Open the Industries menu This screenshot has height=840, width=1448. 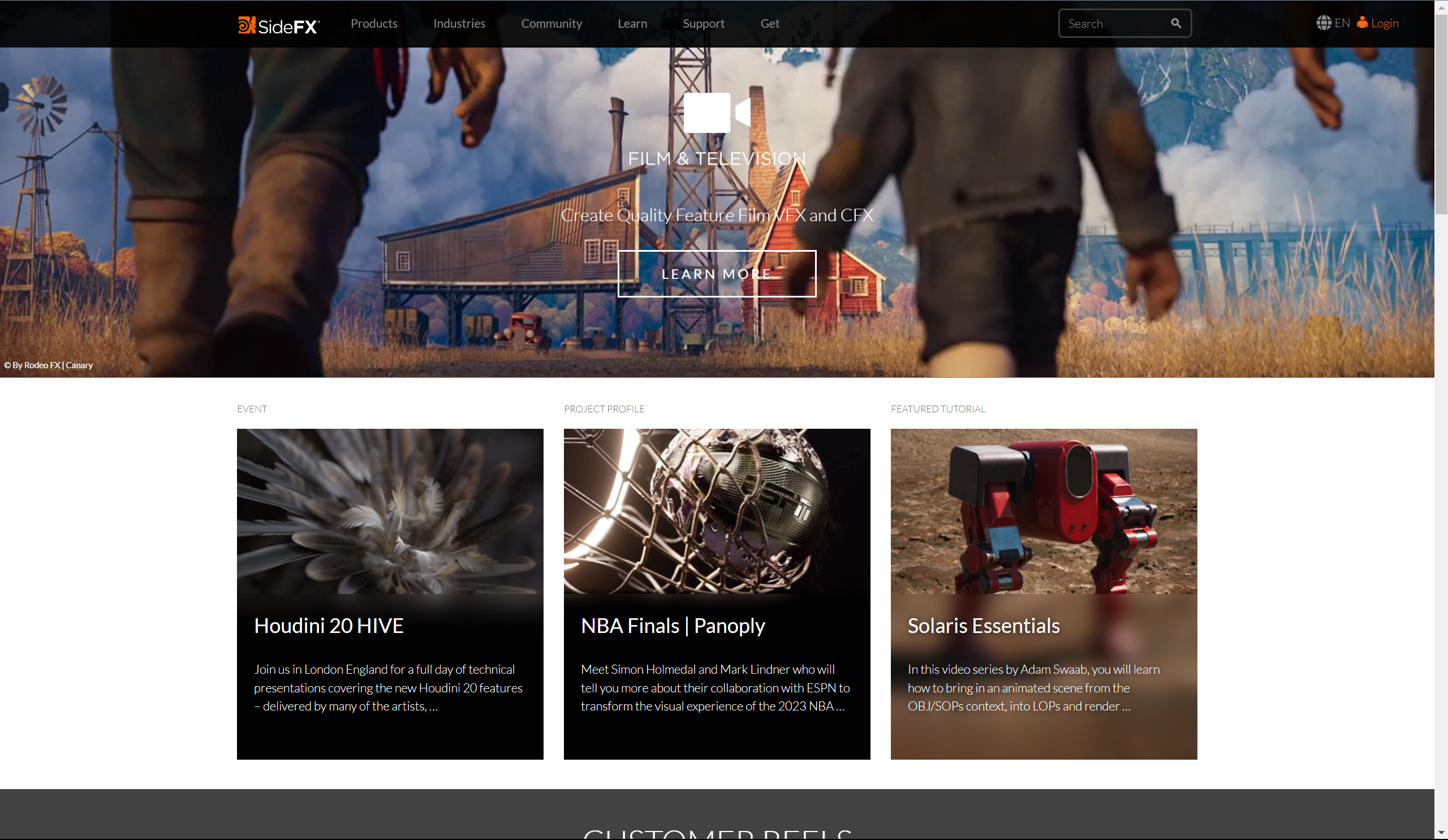point(459,24)
